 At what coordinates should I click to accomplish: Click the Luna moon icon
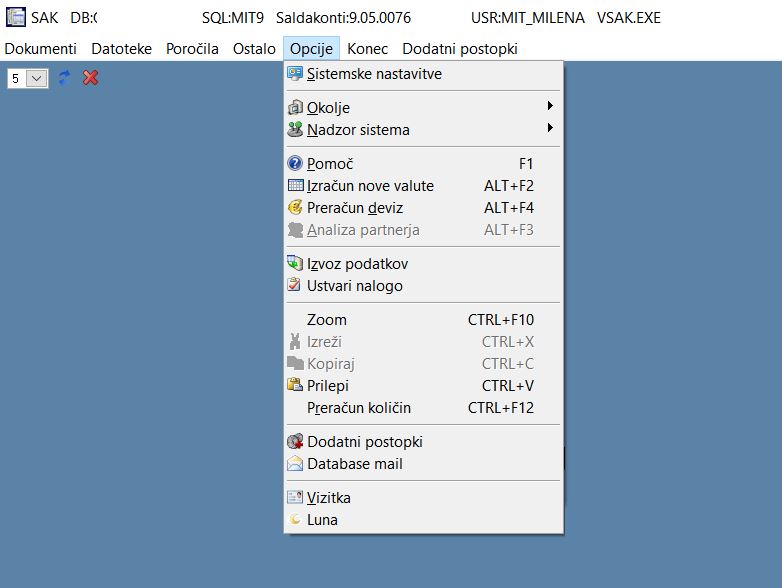click(x=295, y=520)
